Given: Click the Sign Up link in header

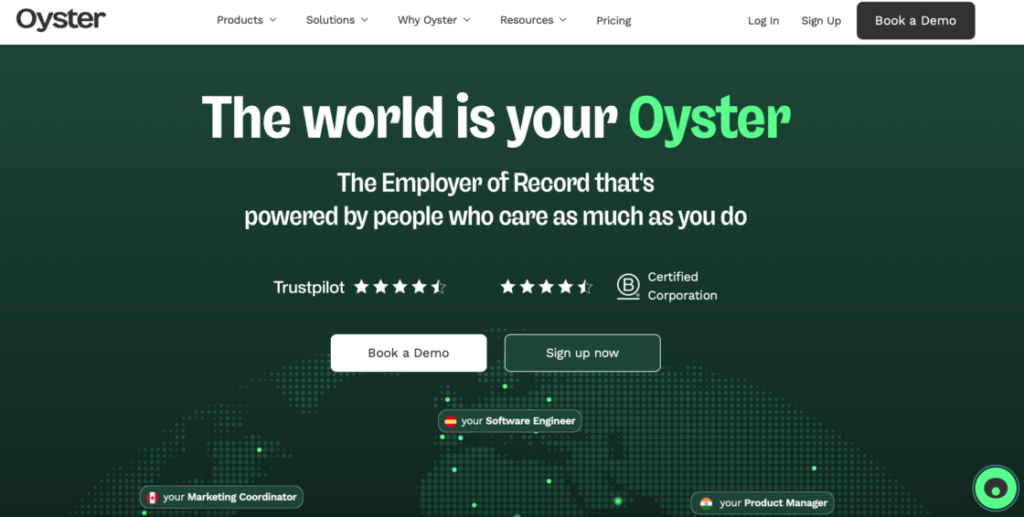Looking at the screenshot, I should 821,21.
